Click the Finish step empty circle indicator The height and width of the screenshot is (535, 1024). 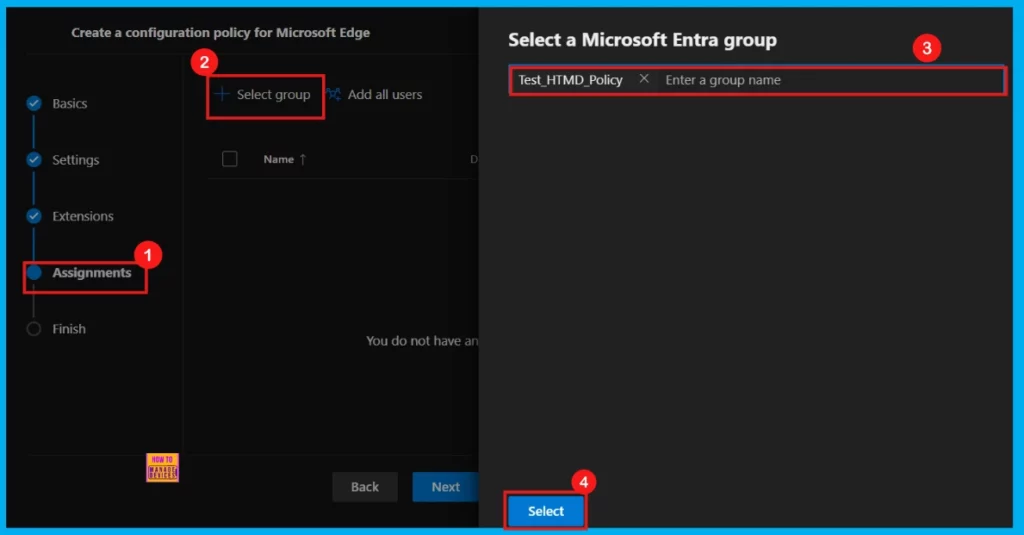click(x=34, y=329)
